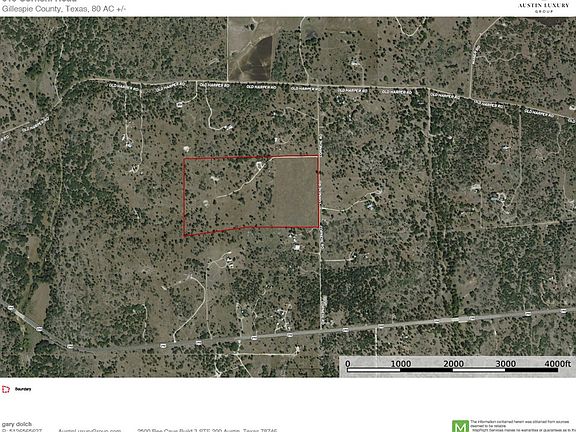576x432 pixels.
Task: Click the Old Harper Rd label below the pond
Action: click(261, 87)
